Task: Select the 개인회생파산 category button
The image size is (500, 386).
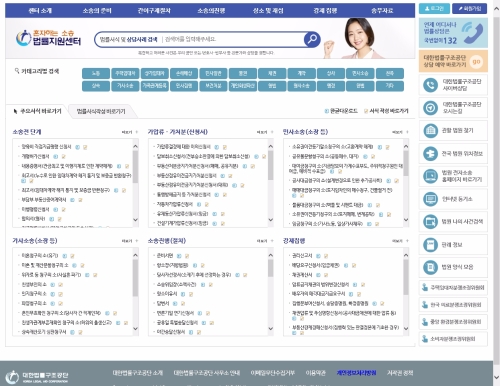Action: (243, 86)
